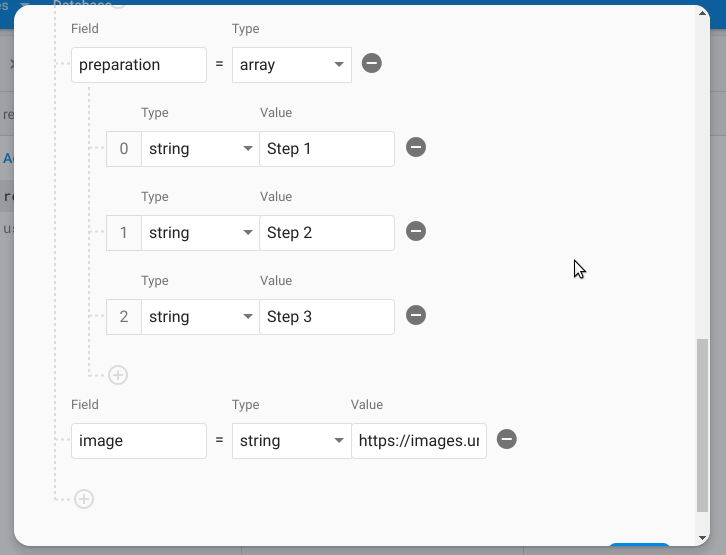Remove the preparation array field
This screenshot has height=555, width=726.
[371, 65]
